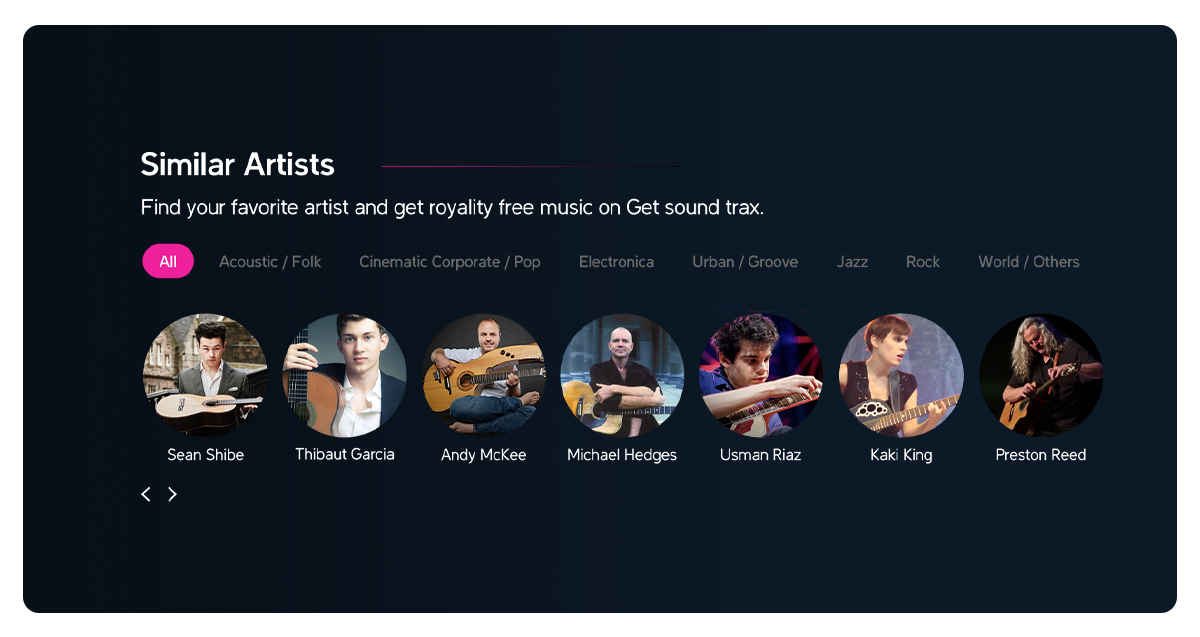
Task: Click the previous arrow navigation chevron
Action: click(x=145, y=494)
